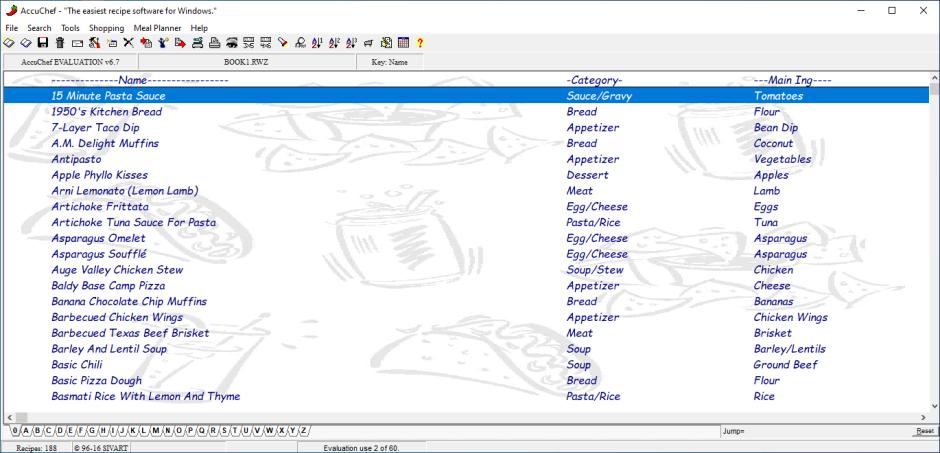Click the first open-book icon in toolbar

pos(8,43)
